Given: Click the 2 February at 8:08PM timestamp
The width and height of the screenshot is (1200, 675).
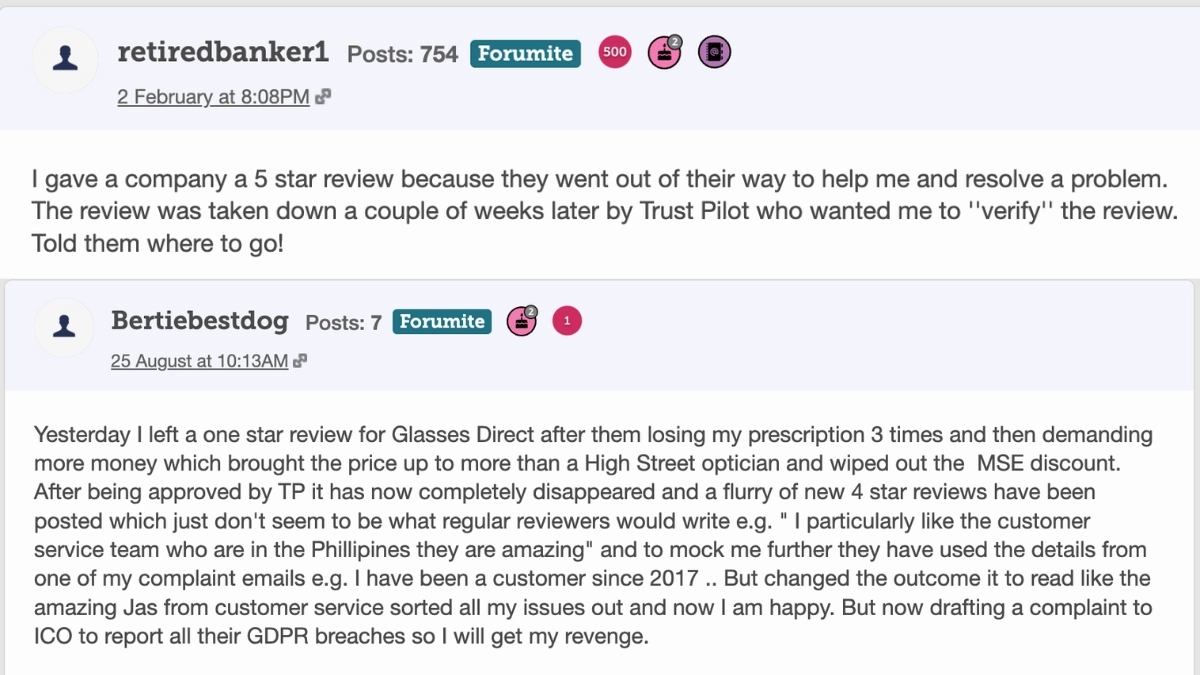Looking at the screenshot, I should [213, 97].
